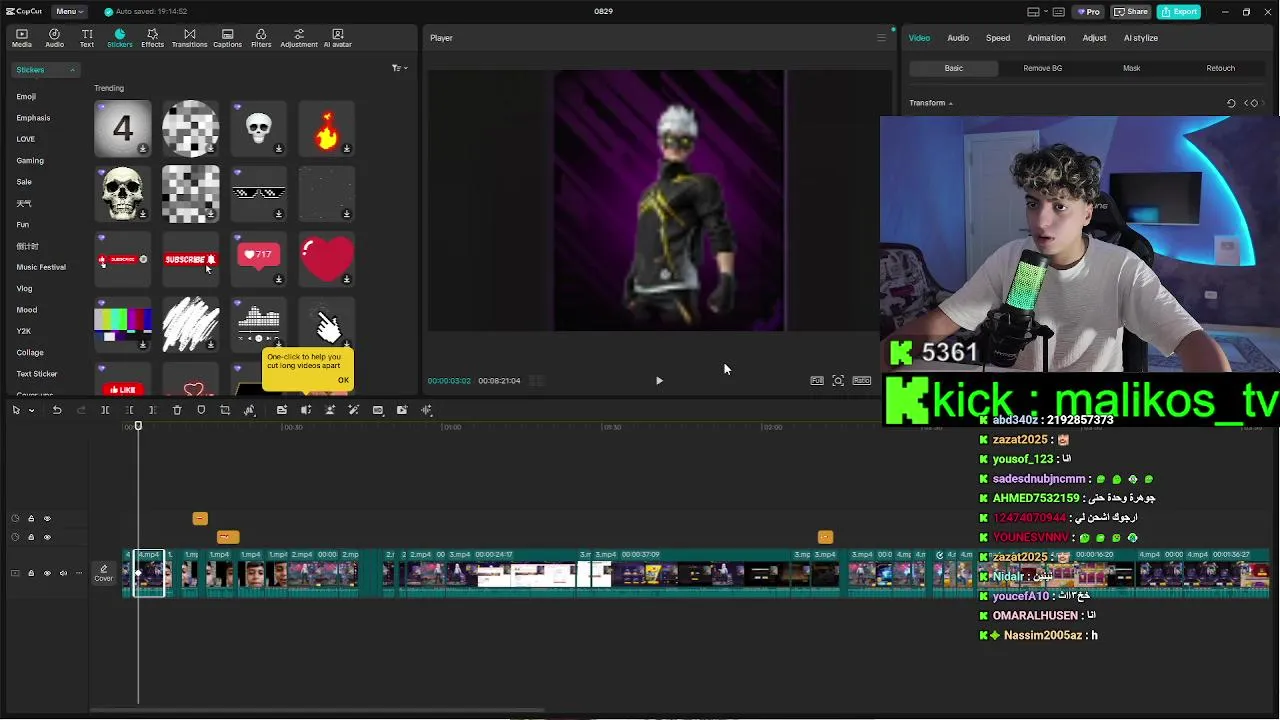This screenshot has width=1280, height=720.
Task: Click OK on the yellow tooltip
Action: point(343,380)
